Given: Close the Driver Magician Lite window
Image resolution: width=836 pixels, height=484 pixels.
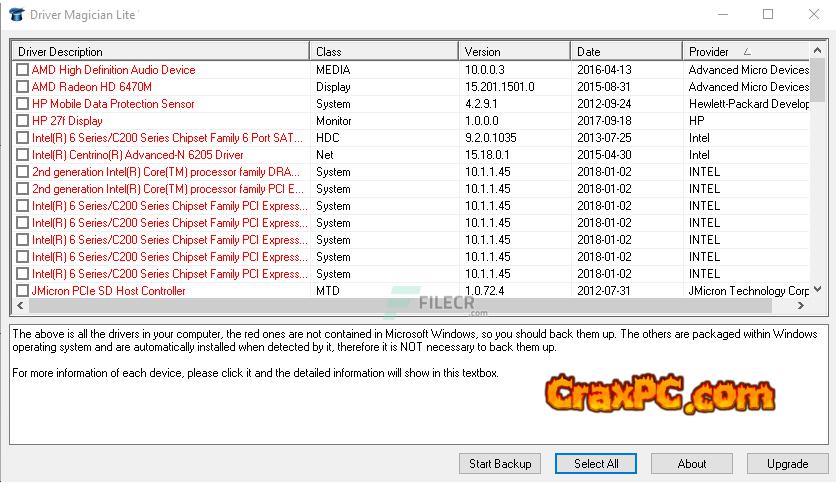Looking at the screenshot, I should pos(814,14).
